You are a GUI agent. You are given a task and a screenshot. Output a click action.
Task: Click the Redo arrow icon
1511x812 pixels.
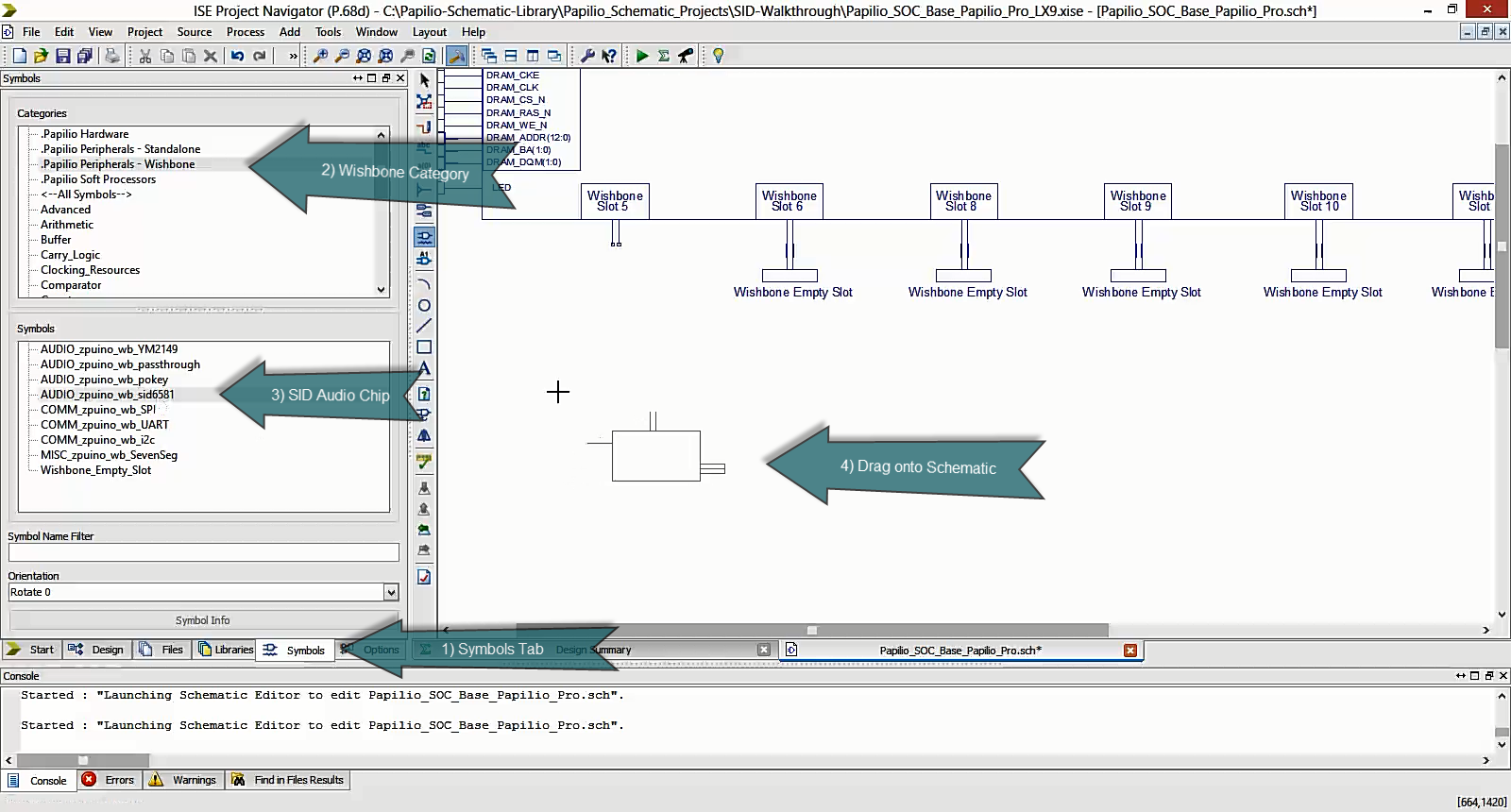click(x=259, y=56)
